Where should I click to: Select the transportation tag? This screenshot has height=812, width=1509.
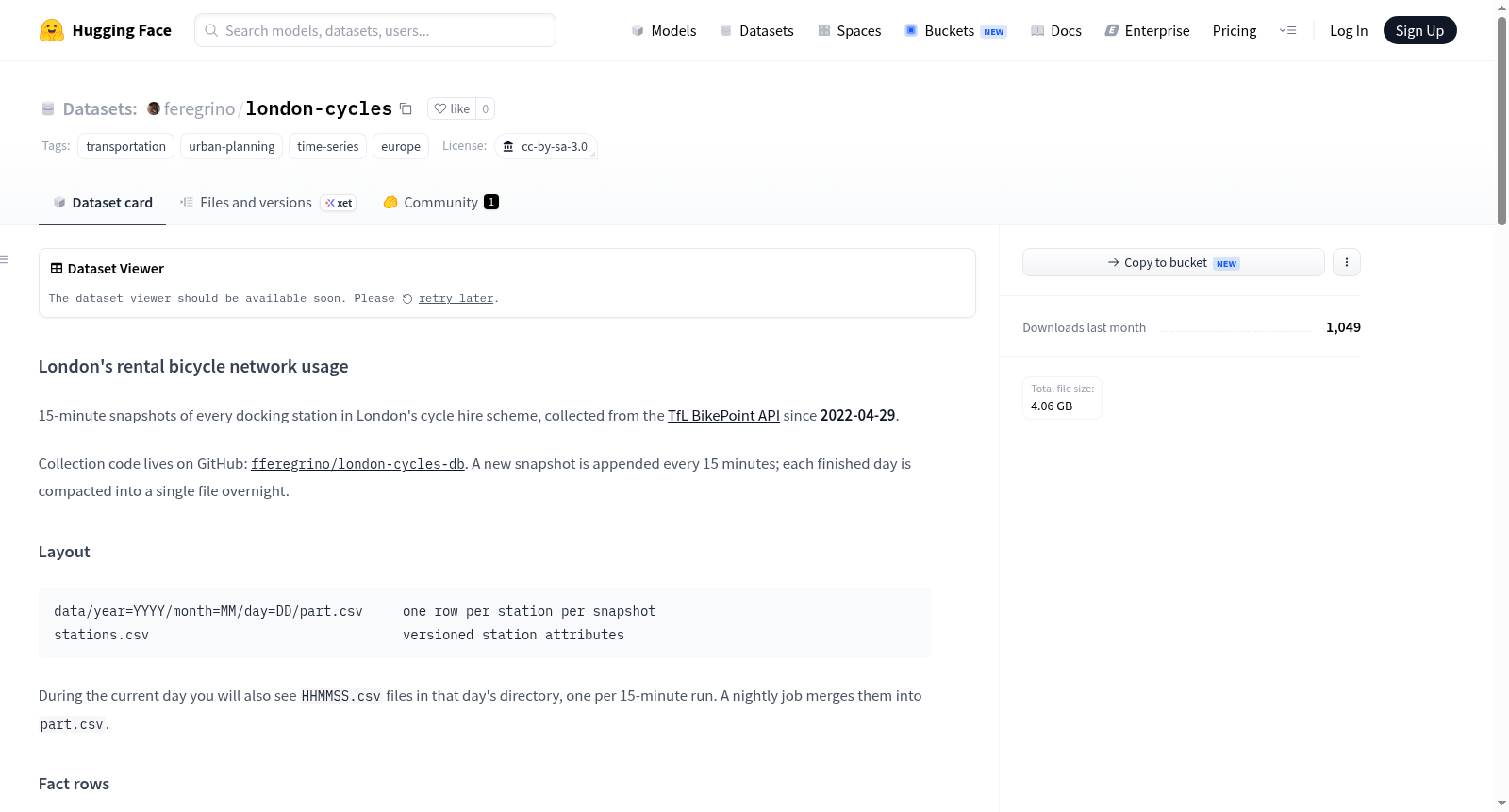coord(125,146)
